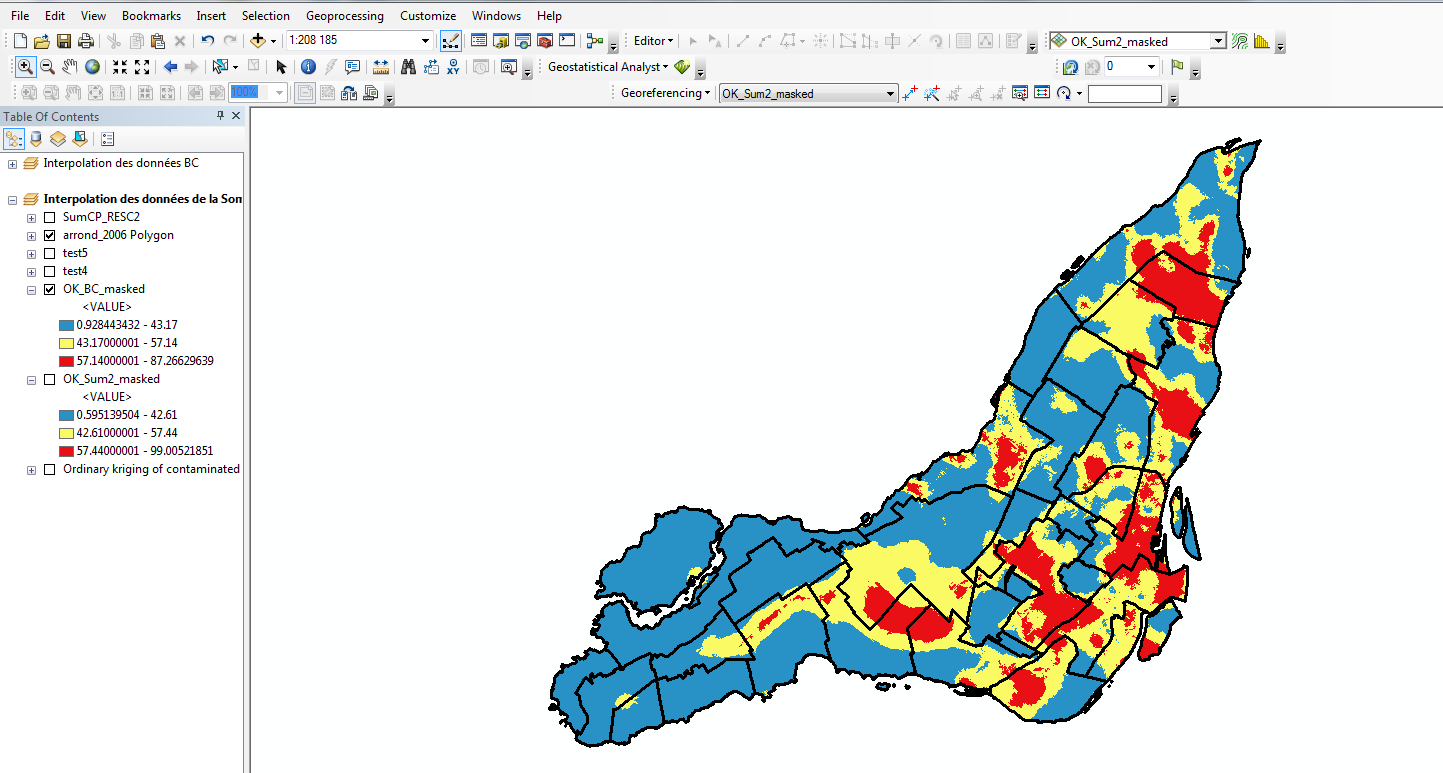This screenshot has width=1443, height=773.
Task: Enable the OK_Sum2_masked layer checkbox
Action: (50, 379)
